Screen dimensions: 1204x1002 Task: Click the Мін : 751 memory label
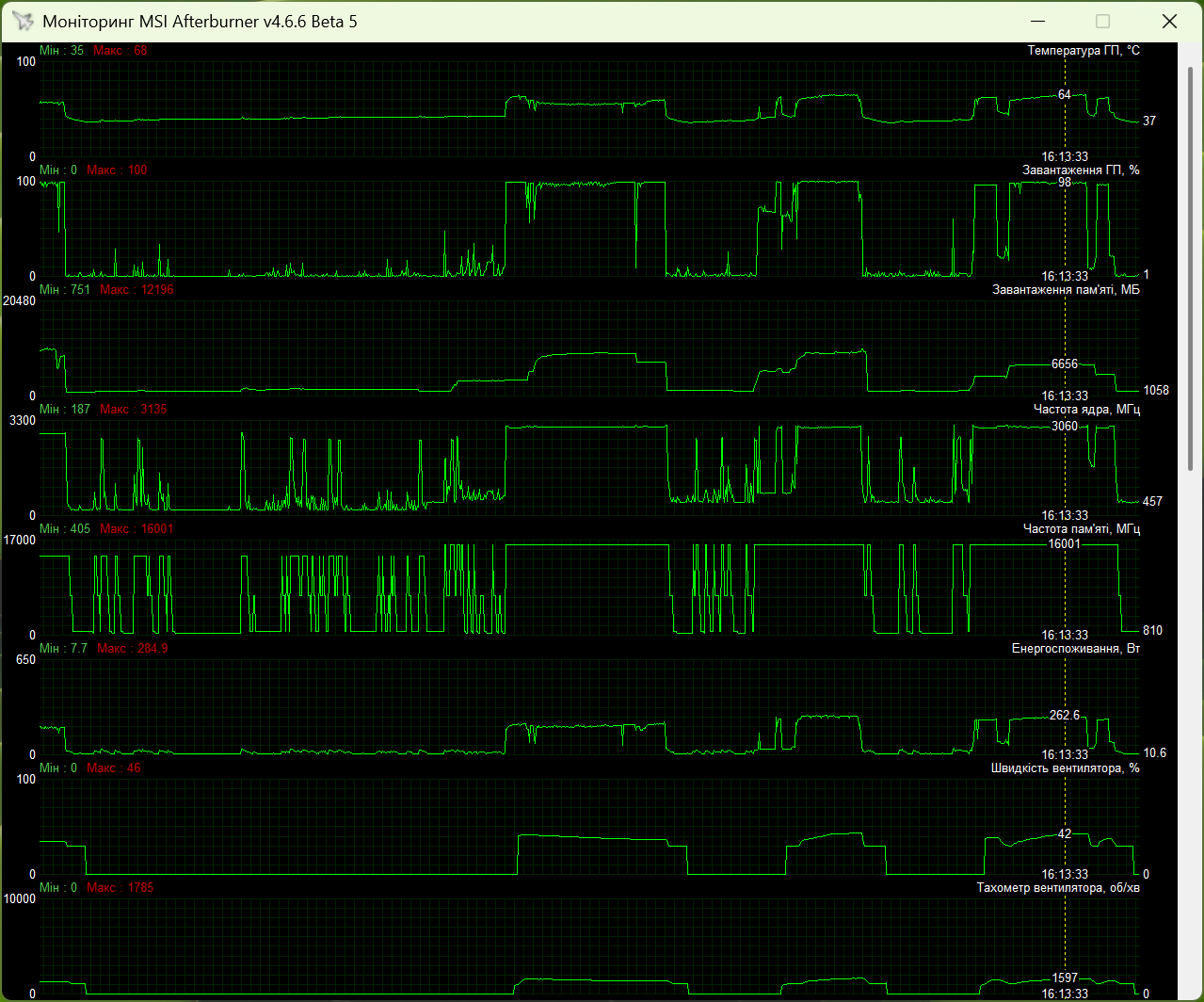(65, 289)
